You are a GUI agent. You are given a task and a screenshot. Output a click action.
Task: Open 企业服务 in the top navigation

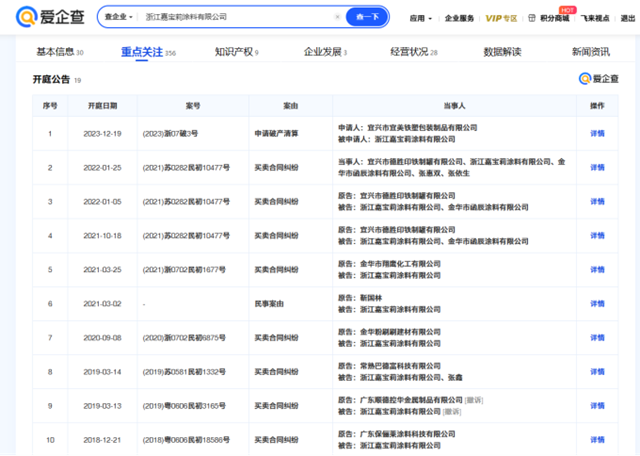(x=459, y=18)
